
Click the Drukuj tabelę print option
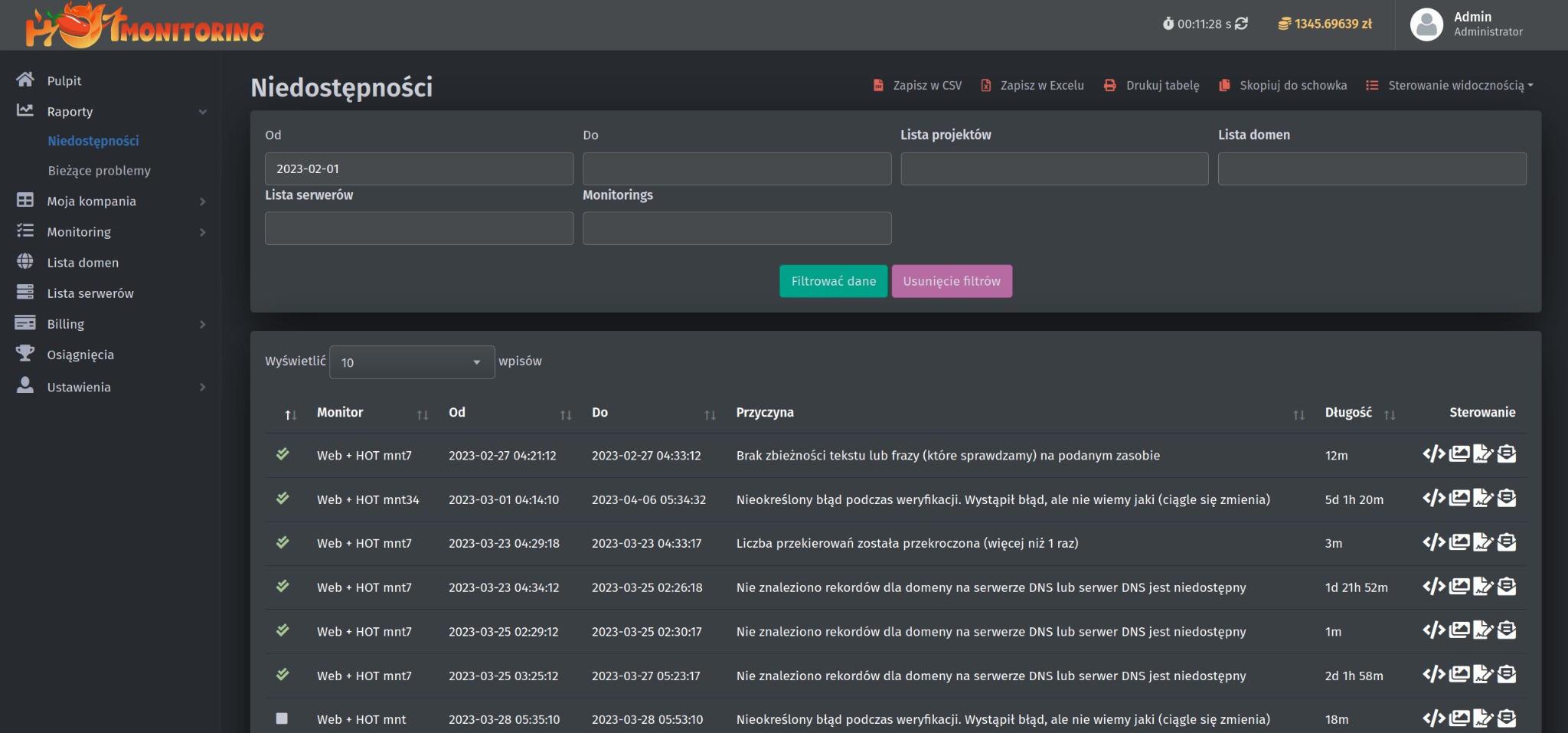point(1152,85)
